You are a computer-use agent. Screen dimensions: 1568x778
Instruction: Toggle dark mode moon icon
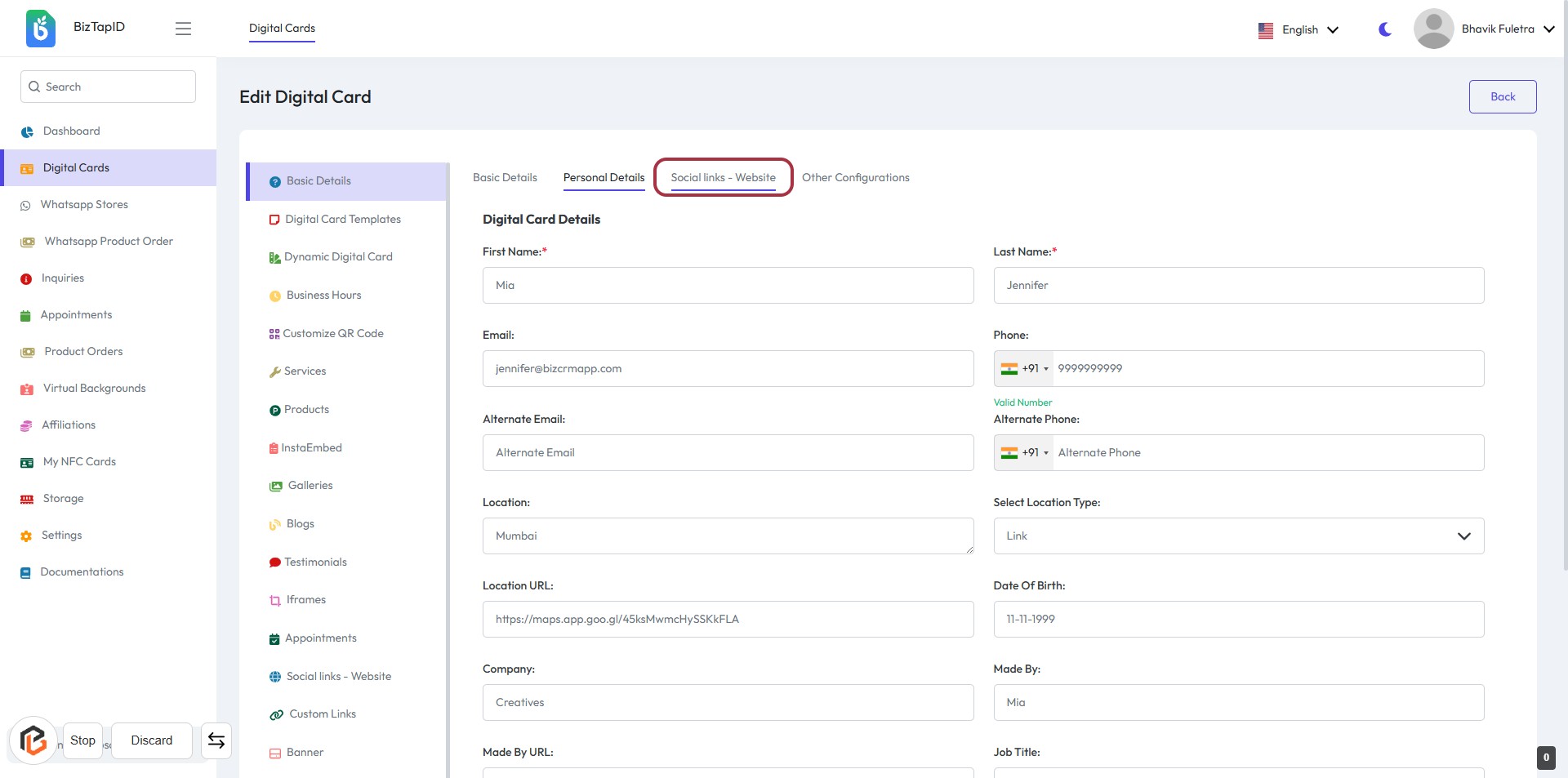[x=1385, y=29]
